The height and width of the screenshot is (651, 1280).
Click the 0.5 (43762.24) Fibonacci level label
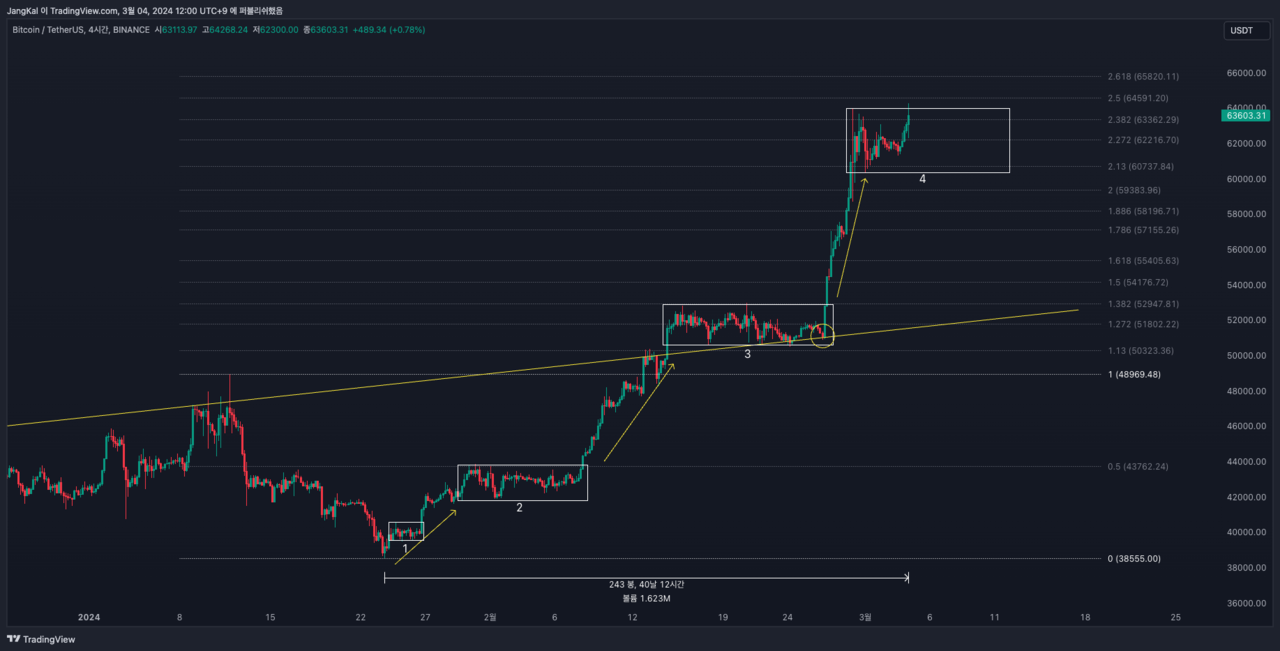1138,466
